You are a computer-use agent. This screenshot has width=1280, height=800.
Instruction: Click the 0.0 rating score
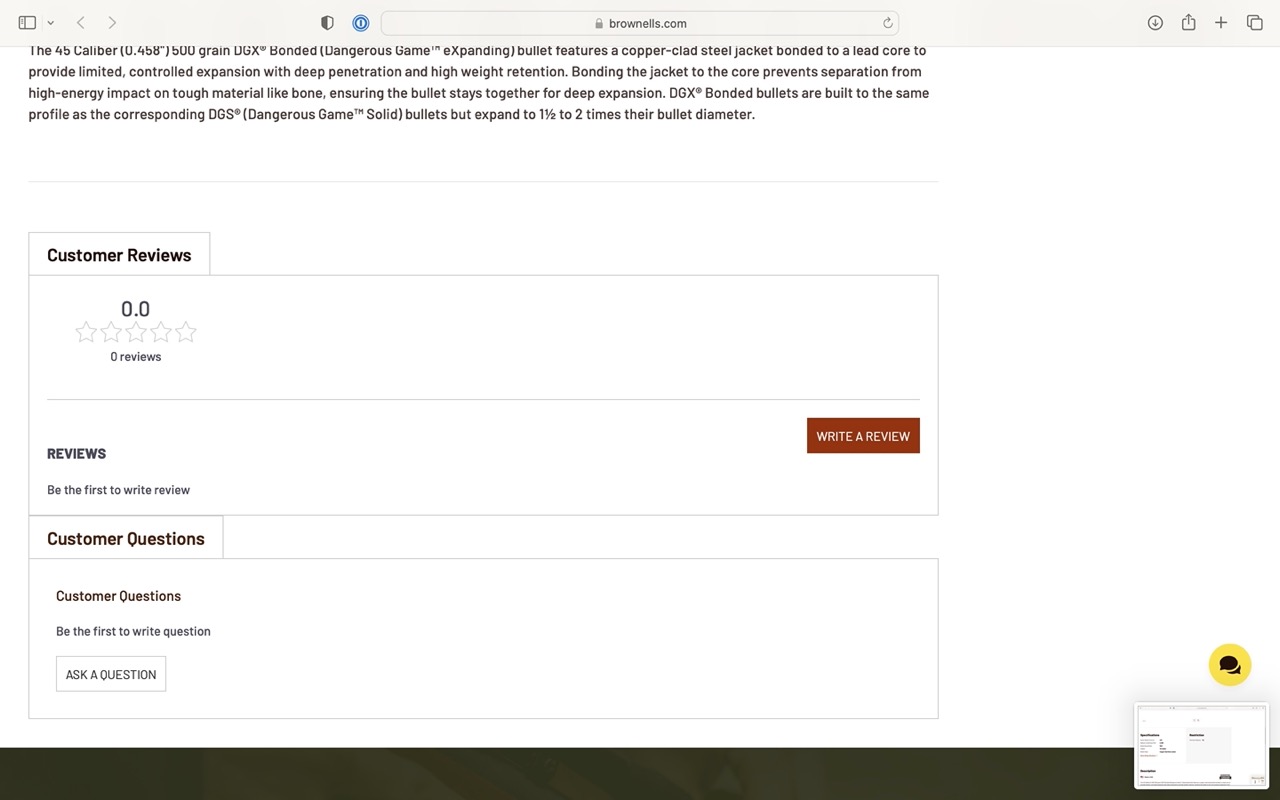coord(136,309)
